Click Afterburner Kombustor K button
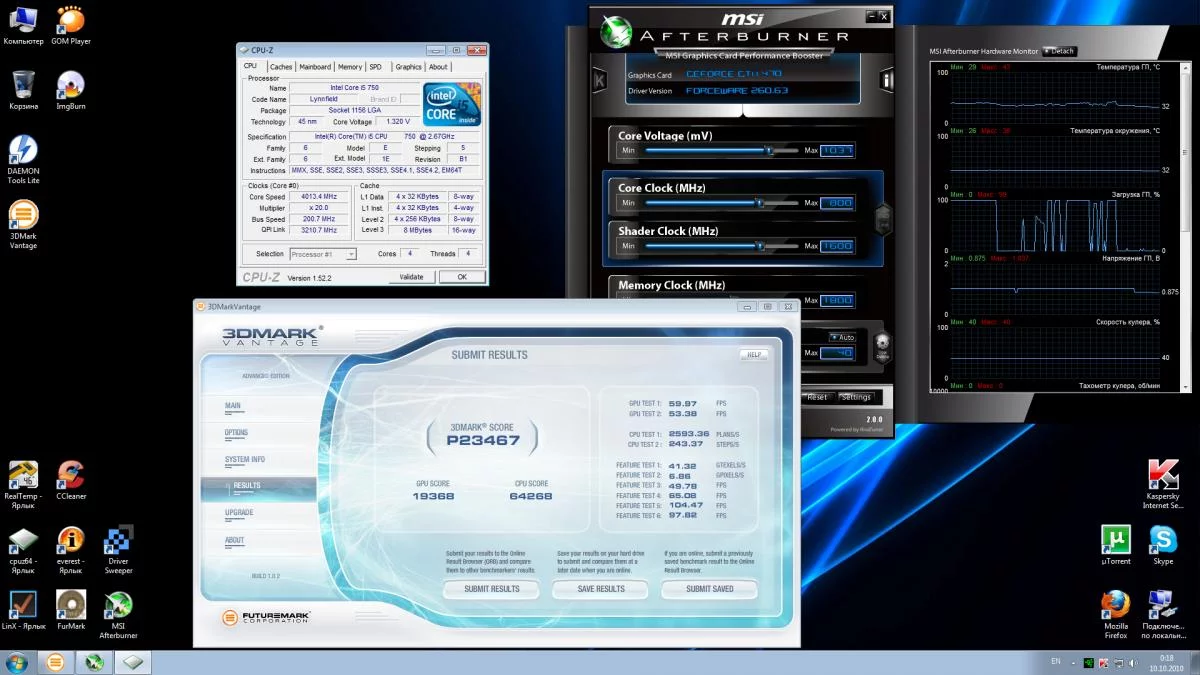Image resolution: width=1200 pixels, height=675 pixels. [599, 80]
